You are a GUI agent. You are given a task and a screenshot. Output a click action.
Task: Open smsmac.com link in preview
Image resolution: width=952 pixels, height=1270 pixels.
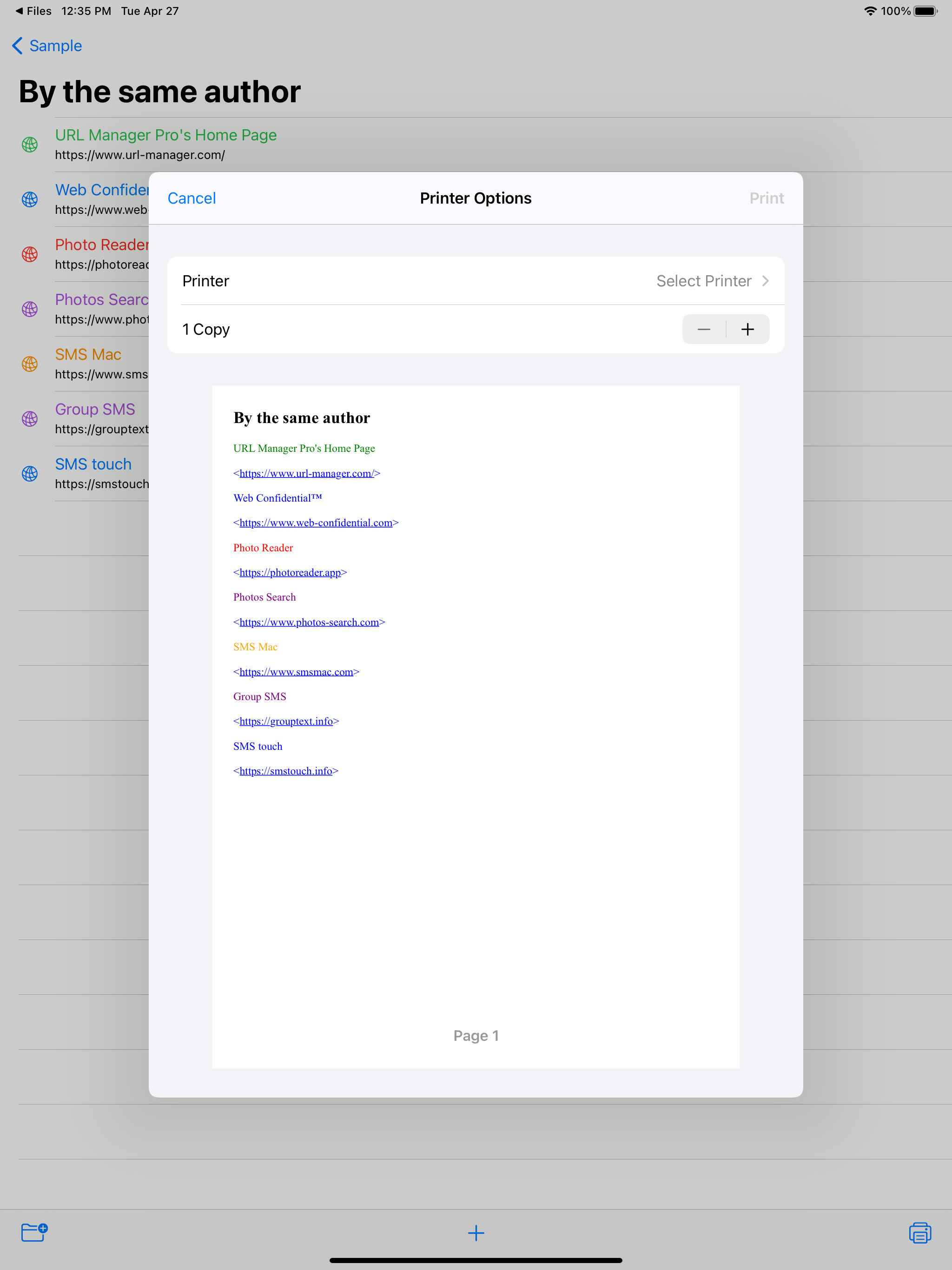(296, 672)
